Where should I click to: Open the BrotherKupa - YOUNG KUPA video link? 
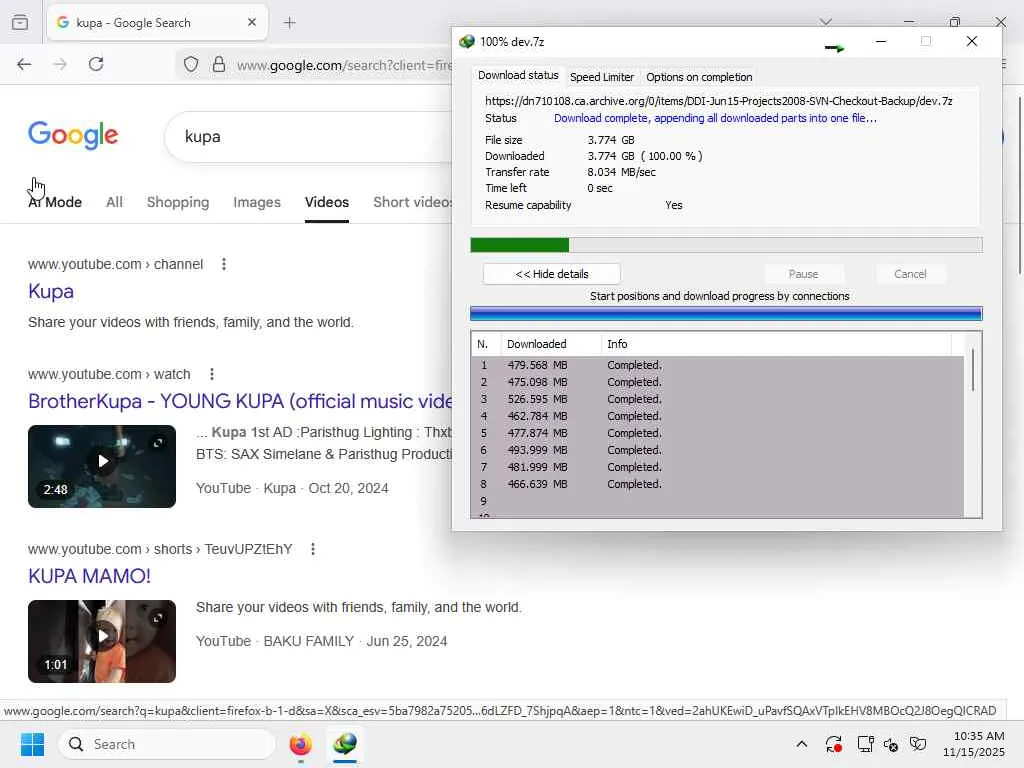(240, 401)
